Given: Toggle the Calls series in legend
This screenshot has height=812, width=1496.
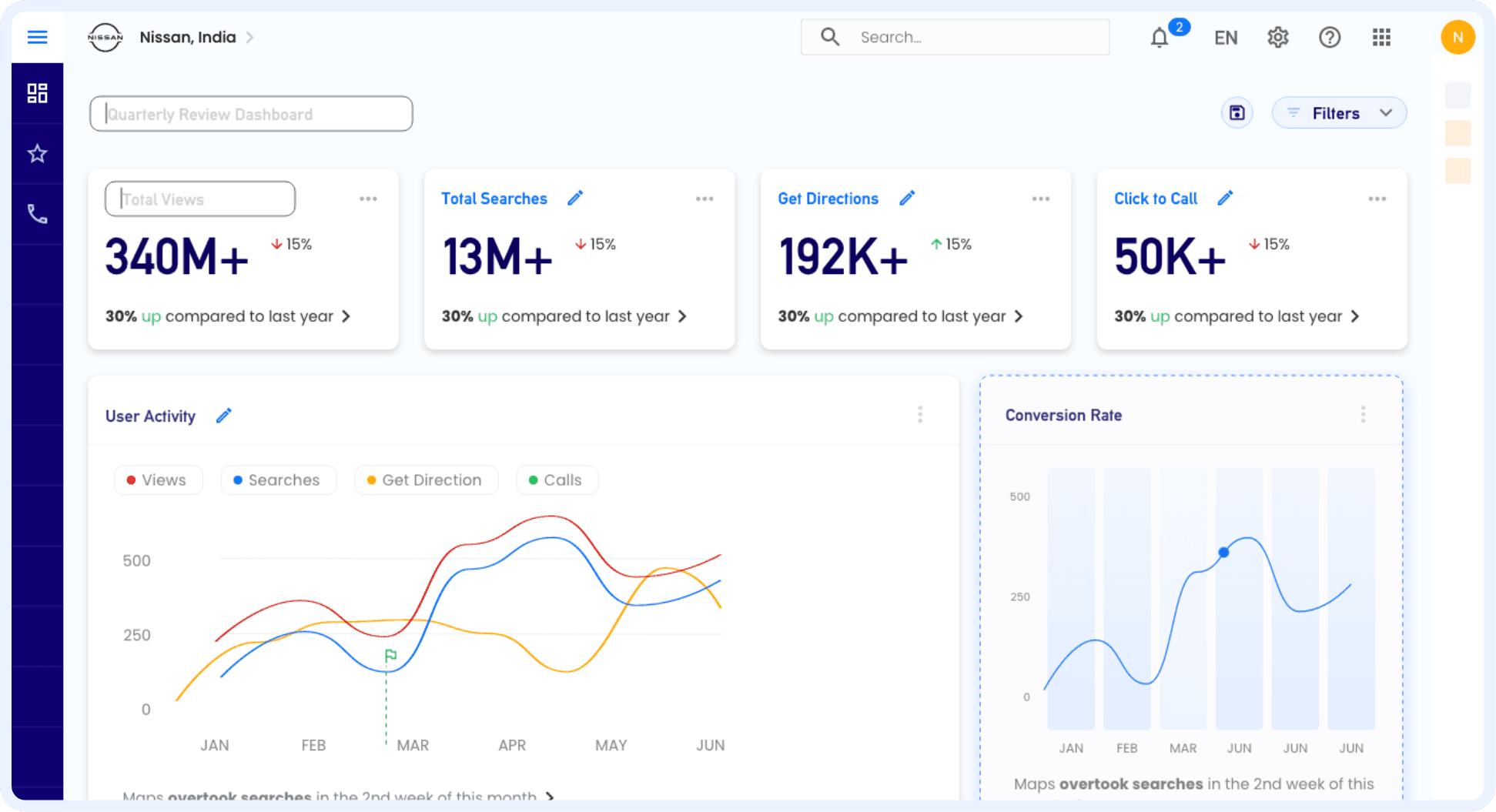Looking at the screenshot, I should [557, 480].
